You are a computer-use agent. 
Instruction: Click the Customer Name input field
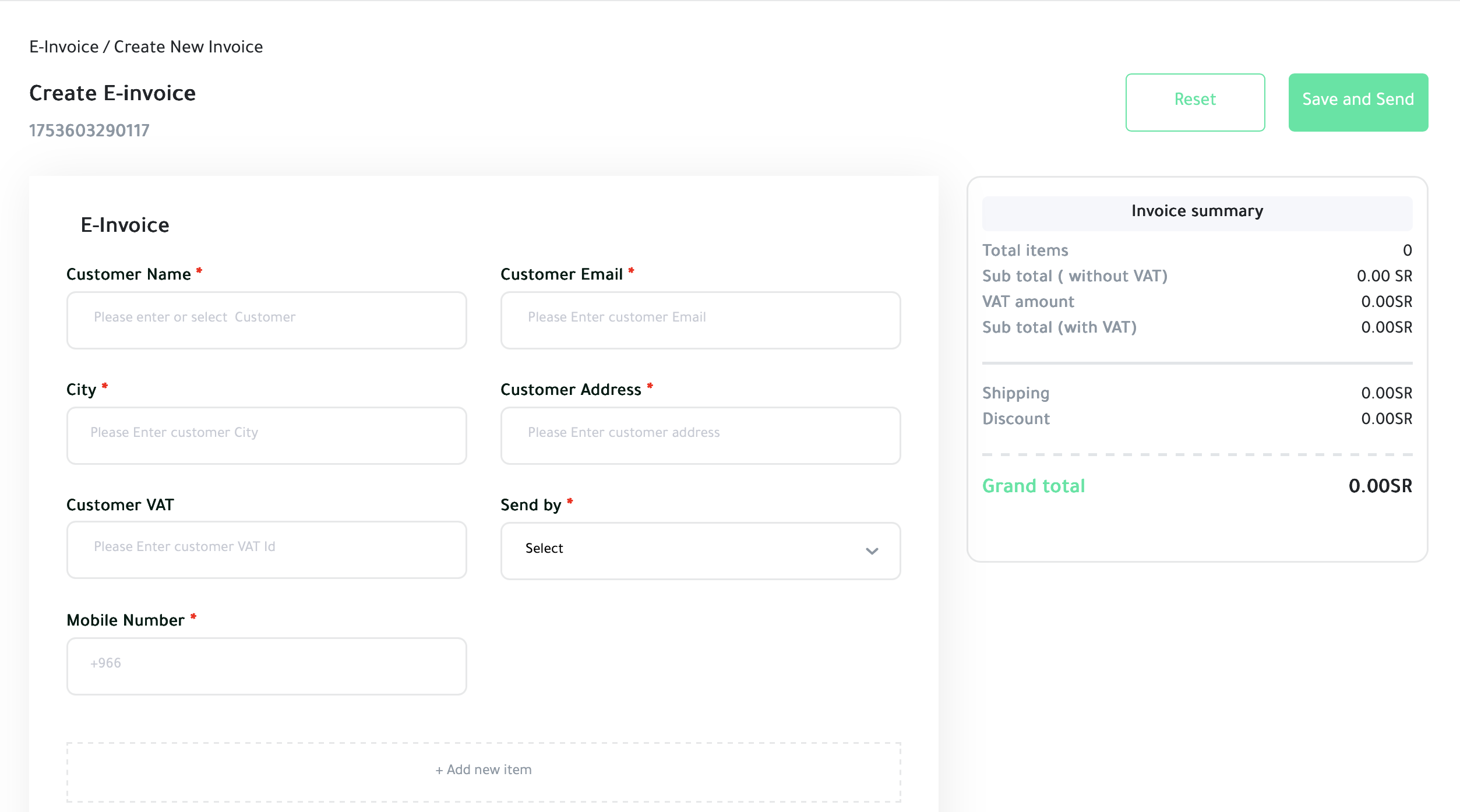pos(266,320)
